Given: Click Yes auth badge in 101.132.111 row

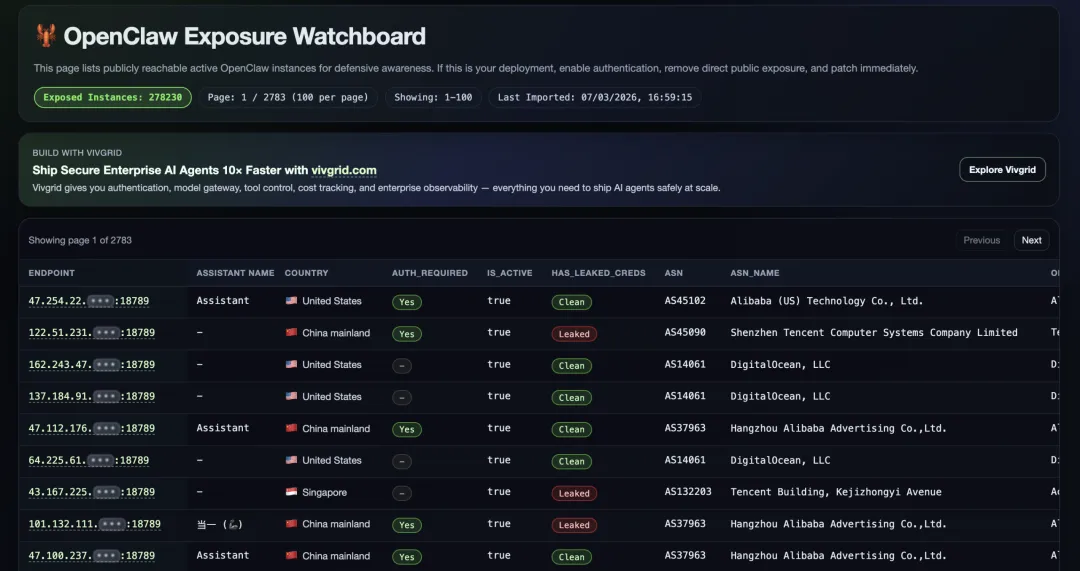Looking at the screenshot, I should tap(407, 525).
